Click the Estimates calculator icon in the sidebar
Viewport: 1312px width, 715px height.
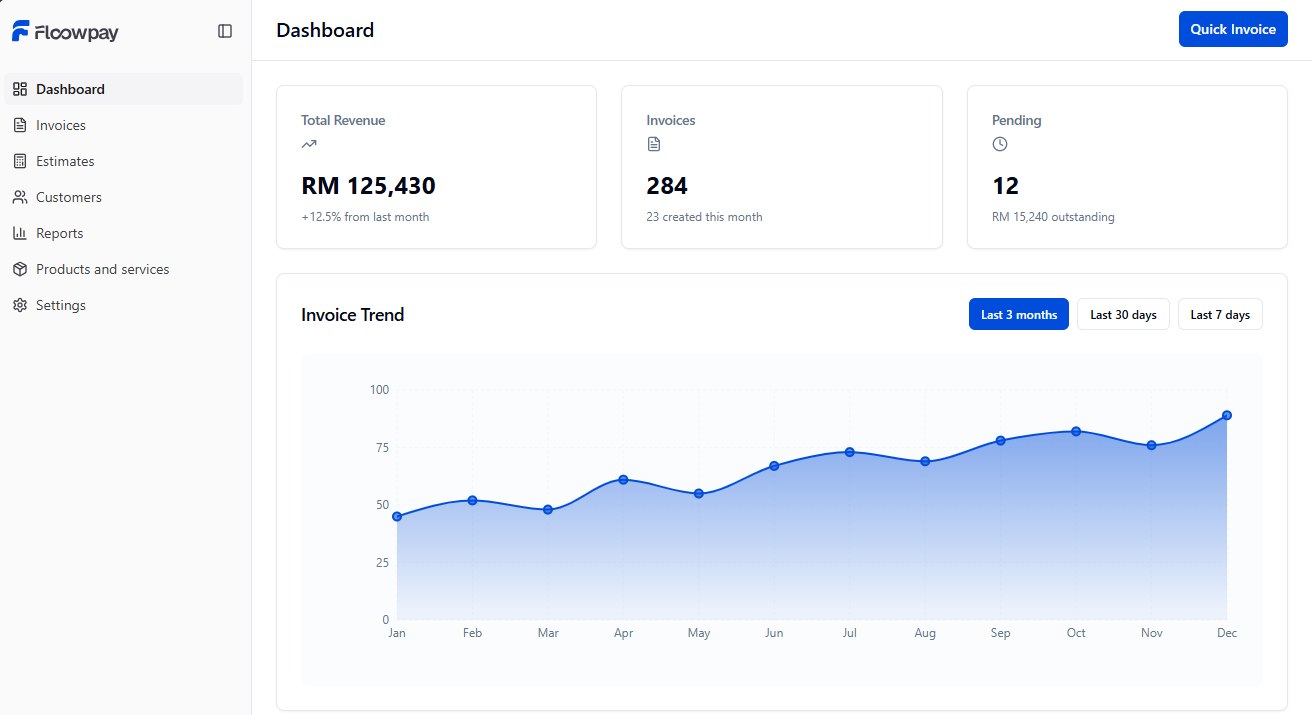20,161
